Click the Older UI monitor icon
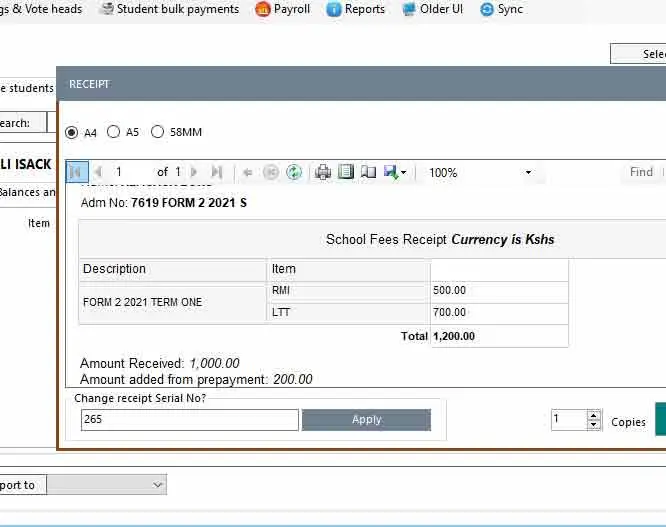The image size is (666, 527). tap(409, 9)
